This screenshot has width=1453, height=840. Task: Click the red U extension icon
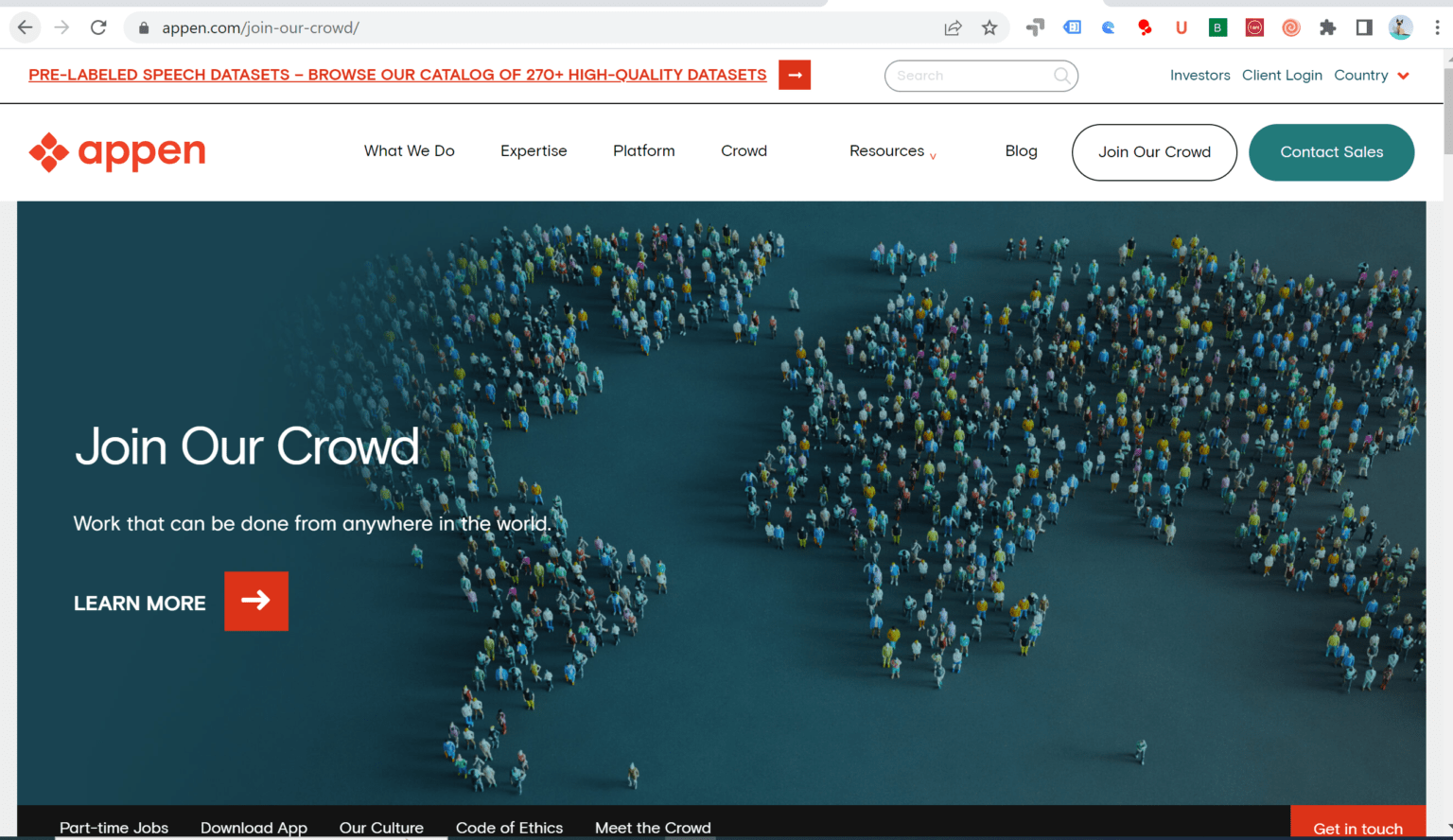point(1182,27)
